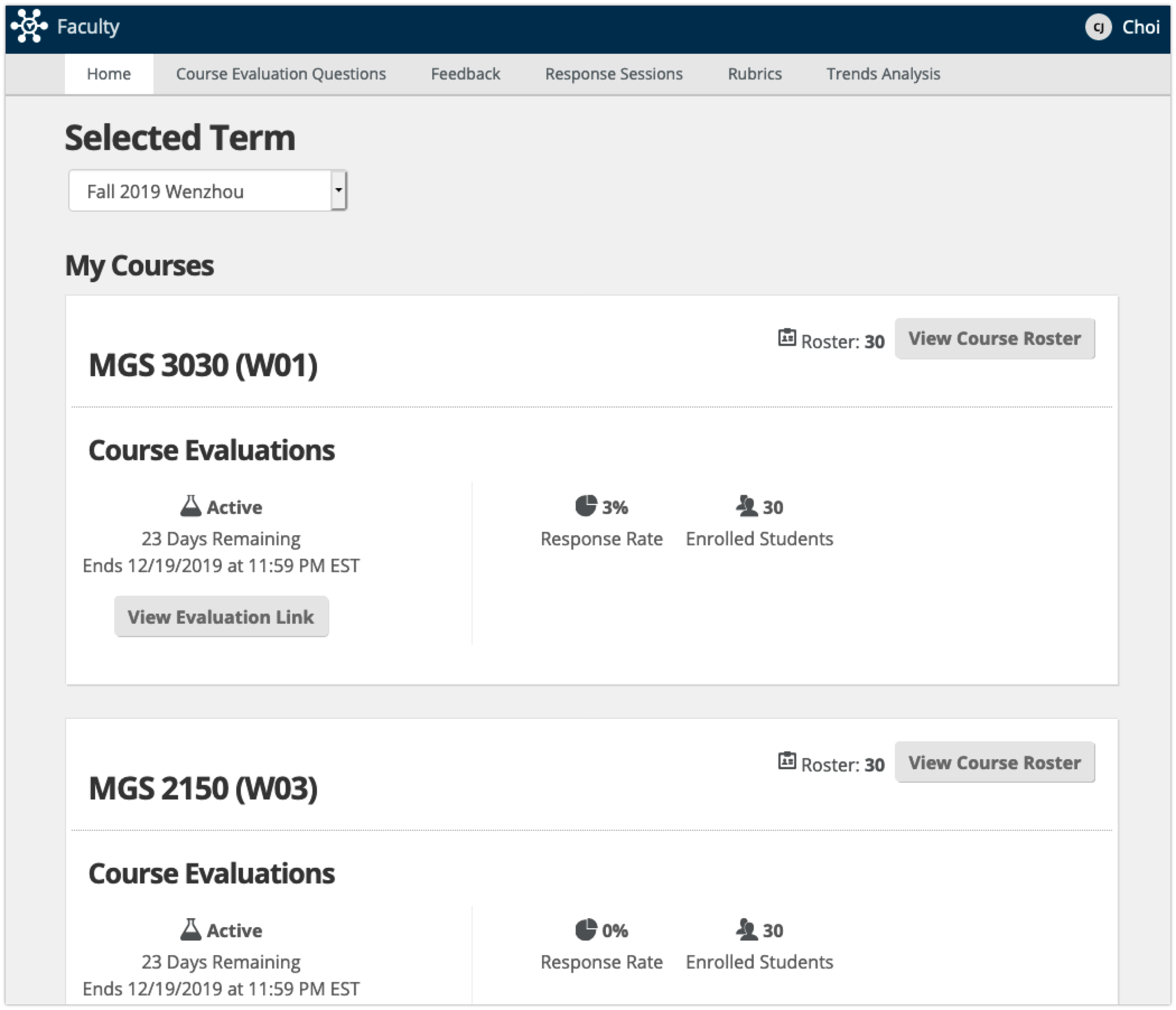The height and width of the screenshot is (1010, 1176).
Task: Click the Choi username in header
Action: click(1141, 27)
